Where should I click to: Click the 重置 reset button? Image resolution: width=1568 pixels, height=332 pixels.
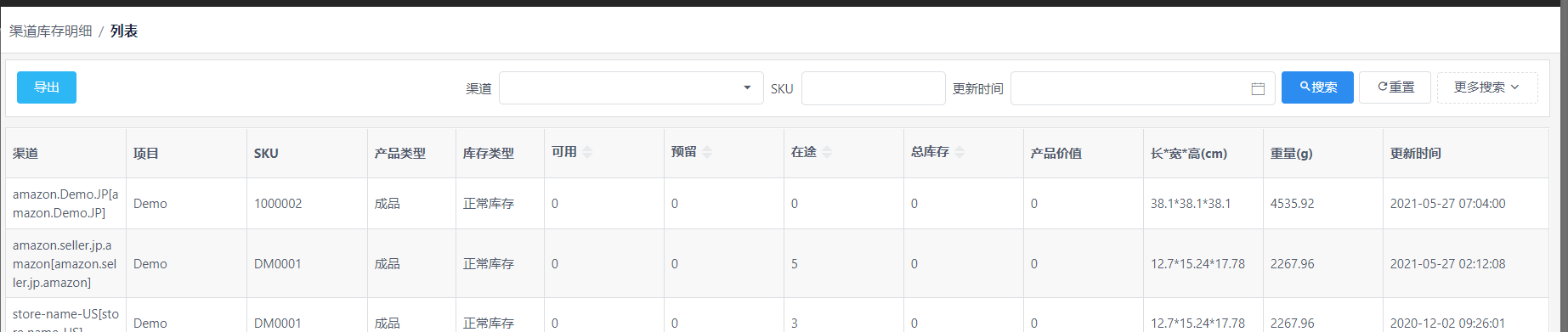tap(1395, 87)
